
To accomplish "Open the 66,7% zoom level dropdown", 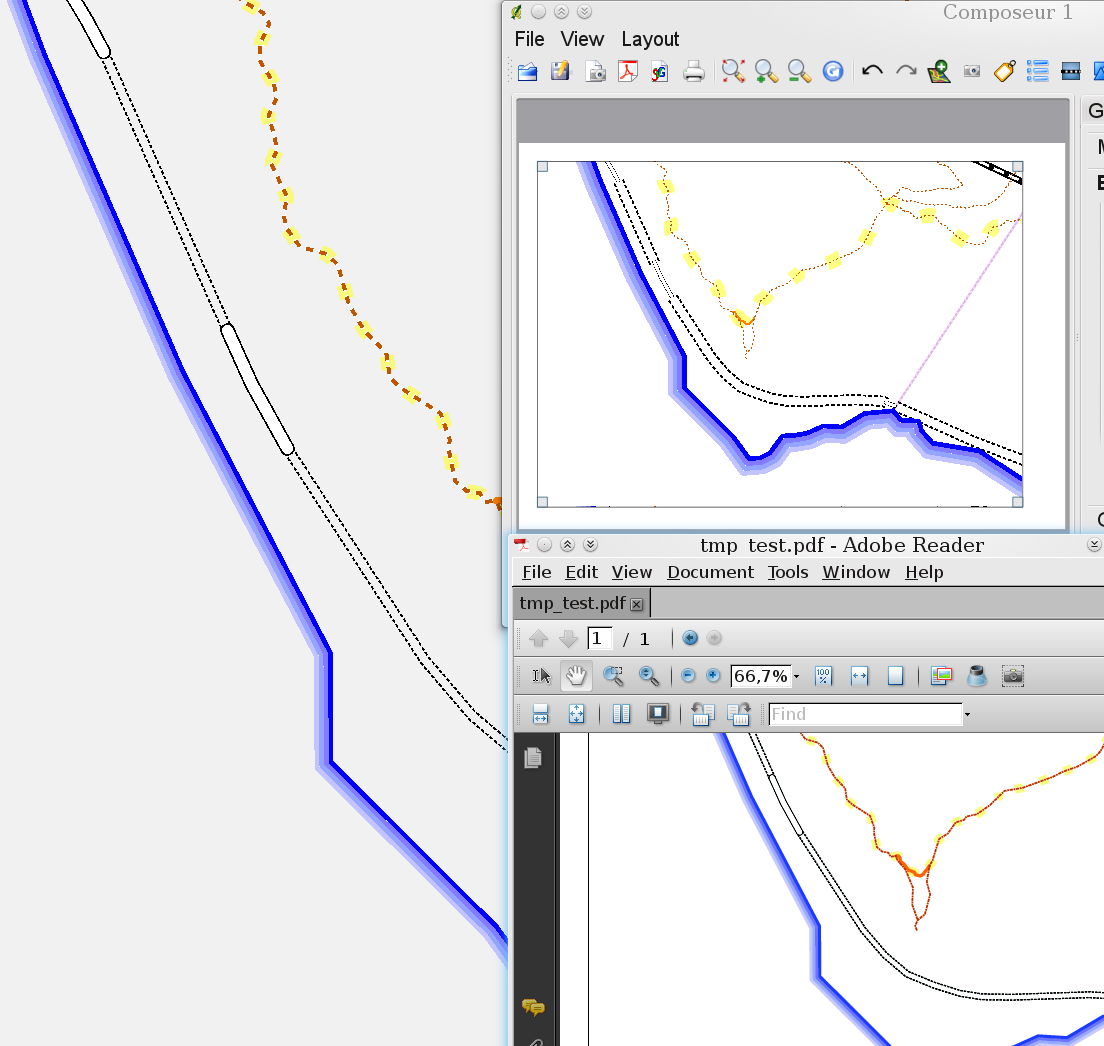I will [x=797, y=677].
